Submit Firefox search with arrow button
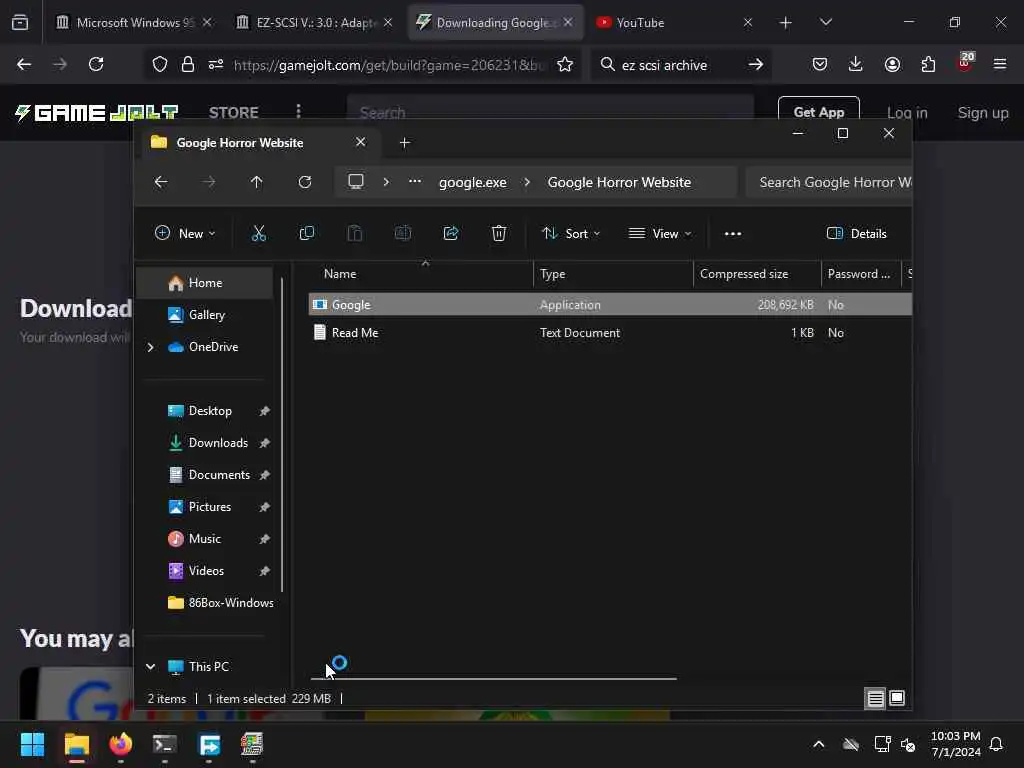Viewport: 1024px width, 768px height. pos(756,64)
